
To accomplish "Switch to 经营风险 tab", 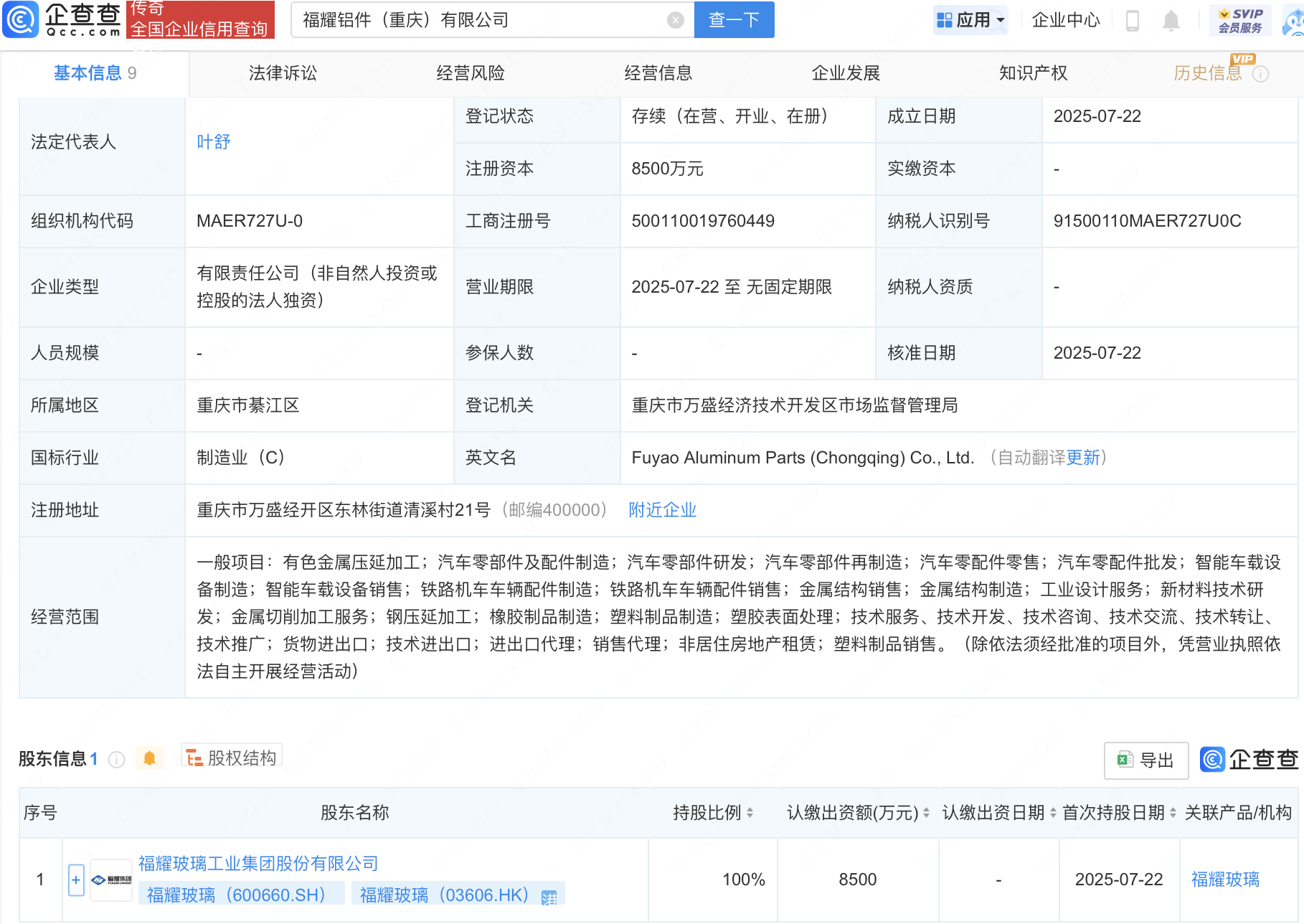I will (x=471, y=73).
